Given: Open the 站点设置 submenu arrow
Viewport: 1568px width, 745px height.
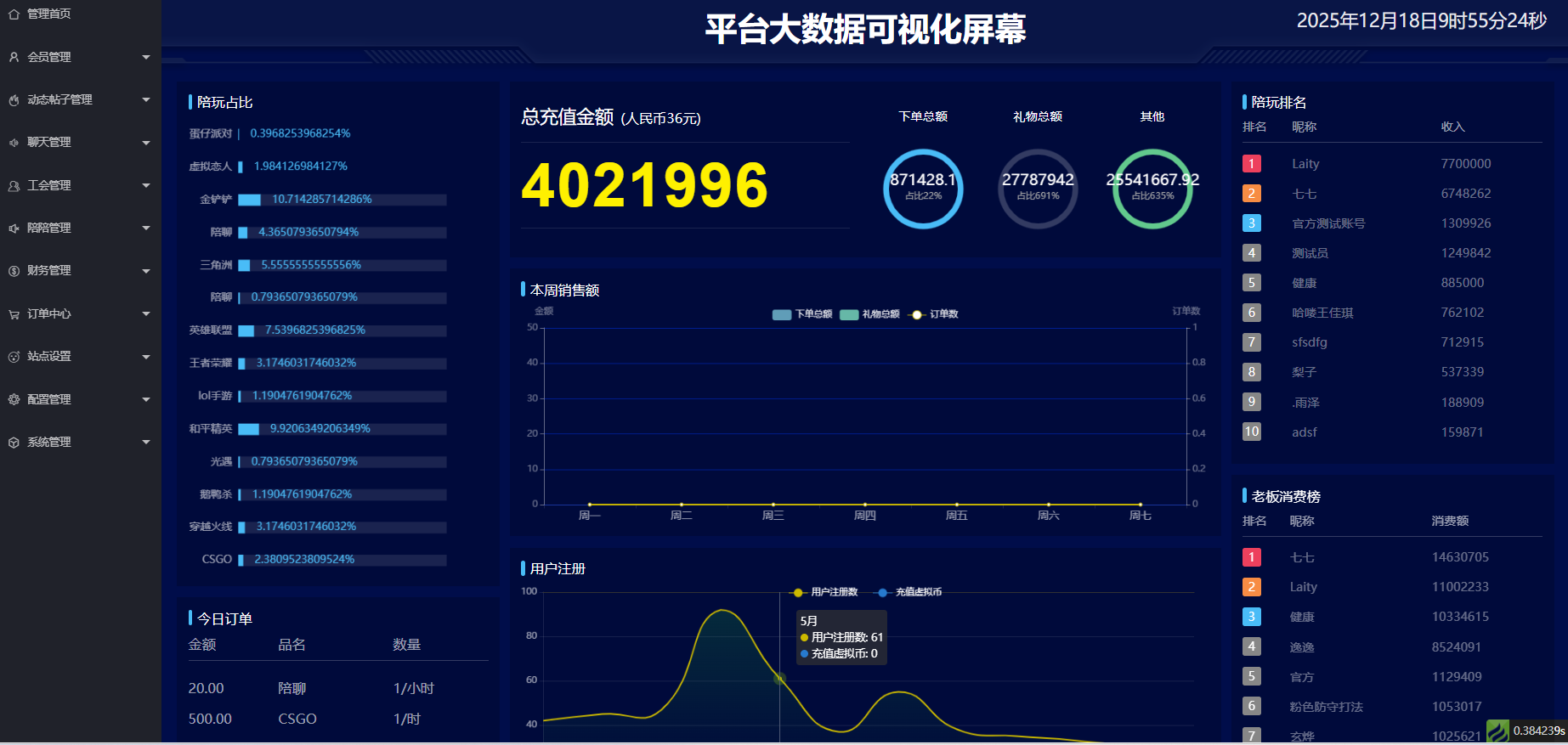Looking at the screenshot, I should pos(146,357).
